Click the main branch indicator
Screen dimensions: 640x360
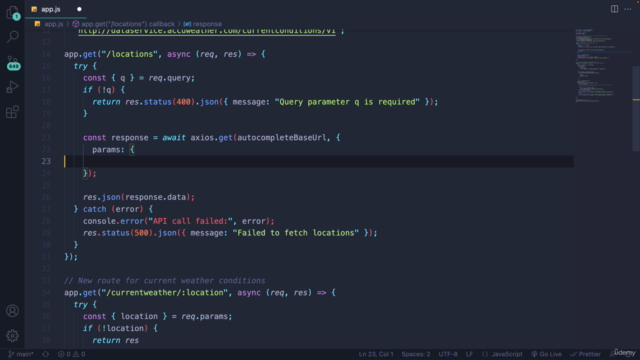(x=21, y=354)
